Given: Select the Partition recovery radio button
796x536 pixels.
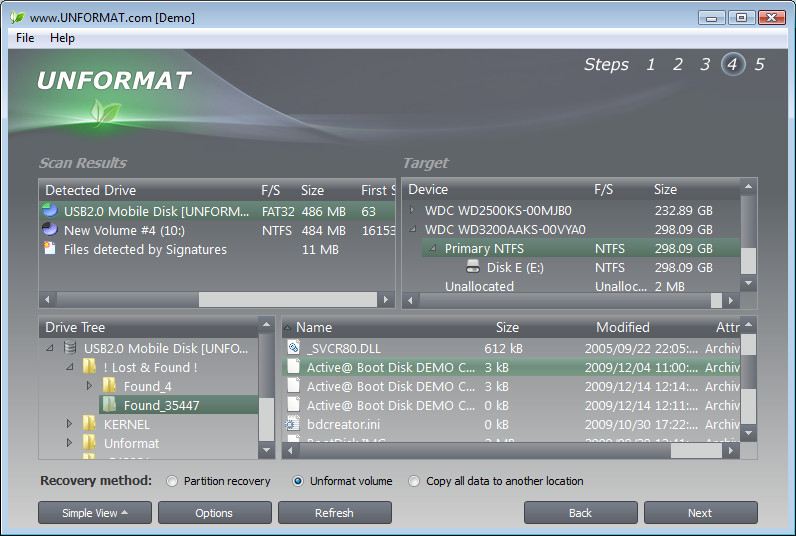Looking at the screenshot, I should 172,481.
